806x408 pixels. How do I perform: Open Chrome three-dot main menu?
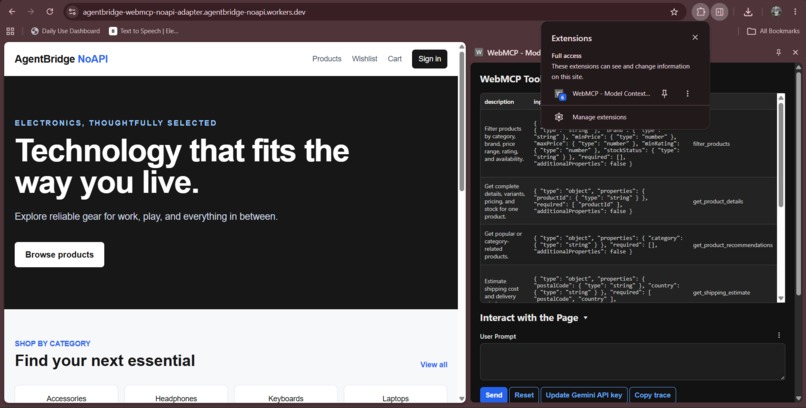(795, 12)
